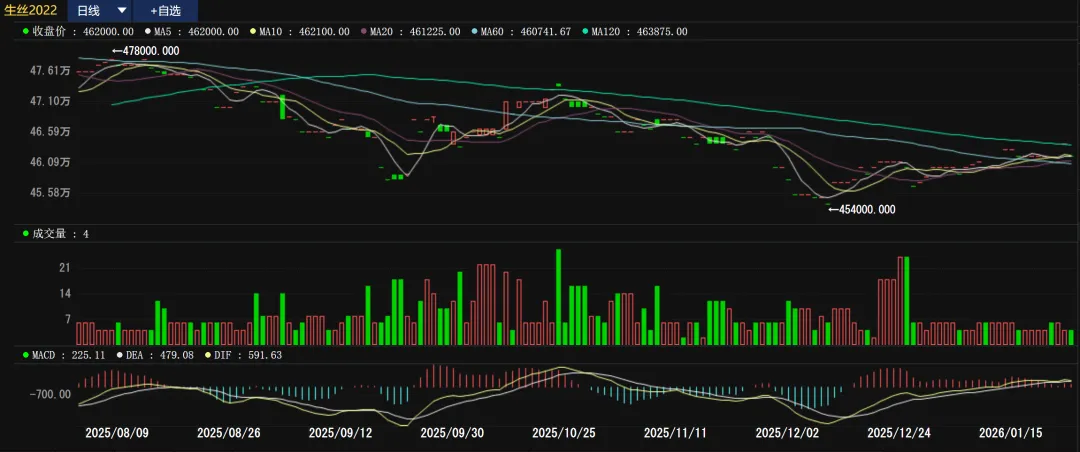This screenshot has height=452, width=1080.
Task: Click the volume axis value 14
Action: coord(65,294)
